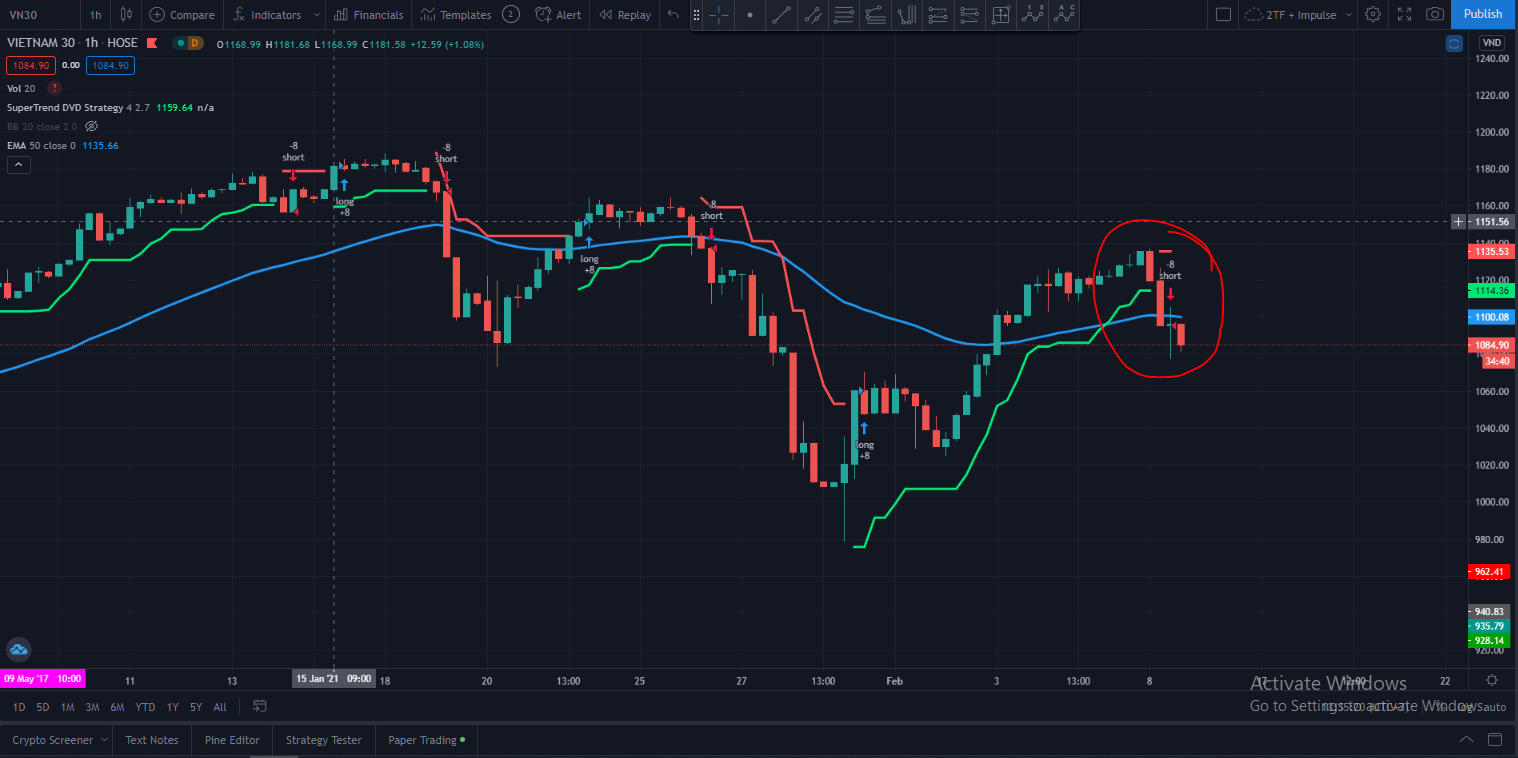Set range to All
The height and width of the screenshot is (758, 1518).
(220, 707)
